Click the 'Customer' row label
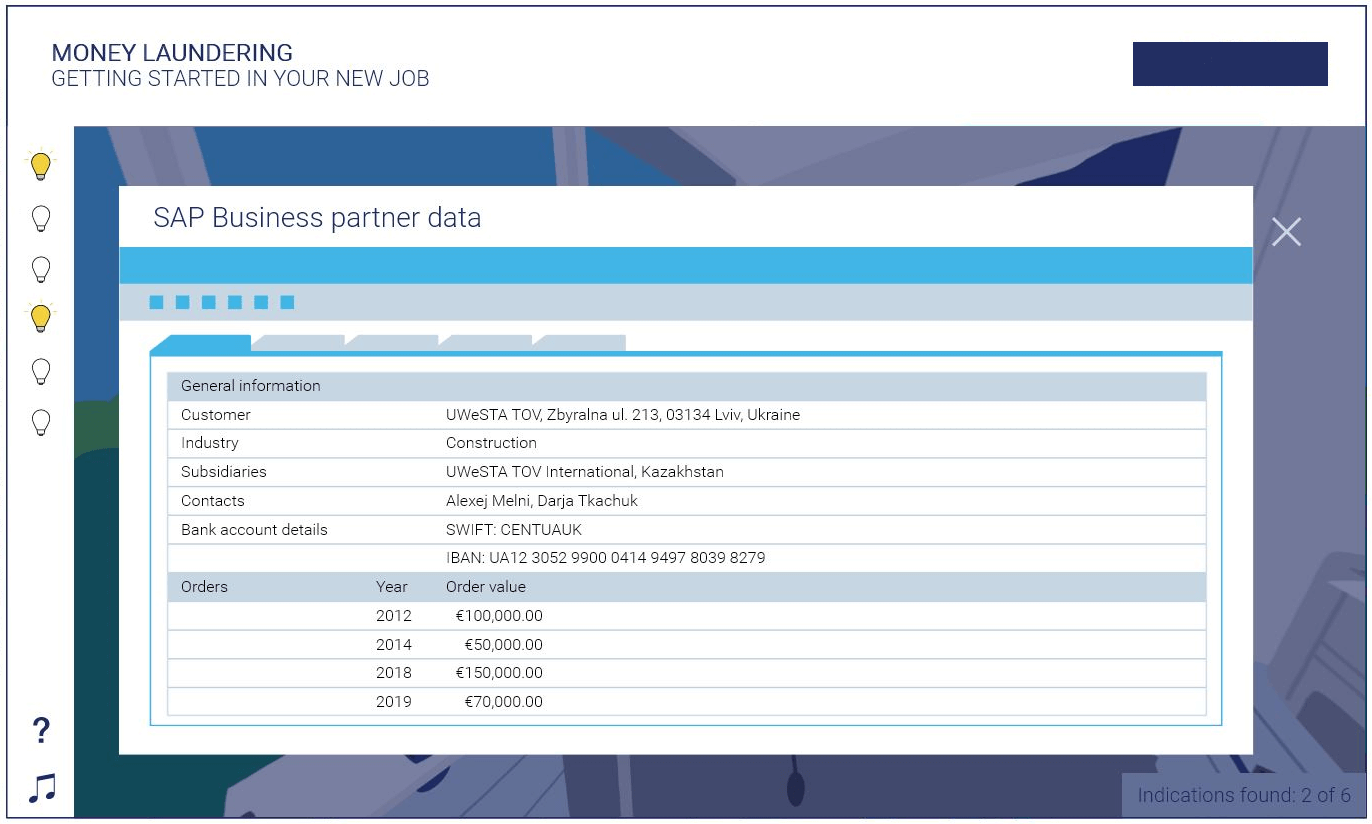 click(216, 414)
